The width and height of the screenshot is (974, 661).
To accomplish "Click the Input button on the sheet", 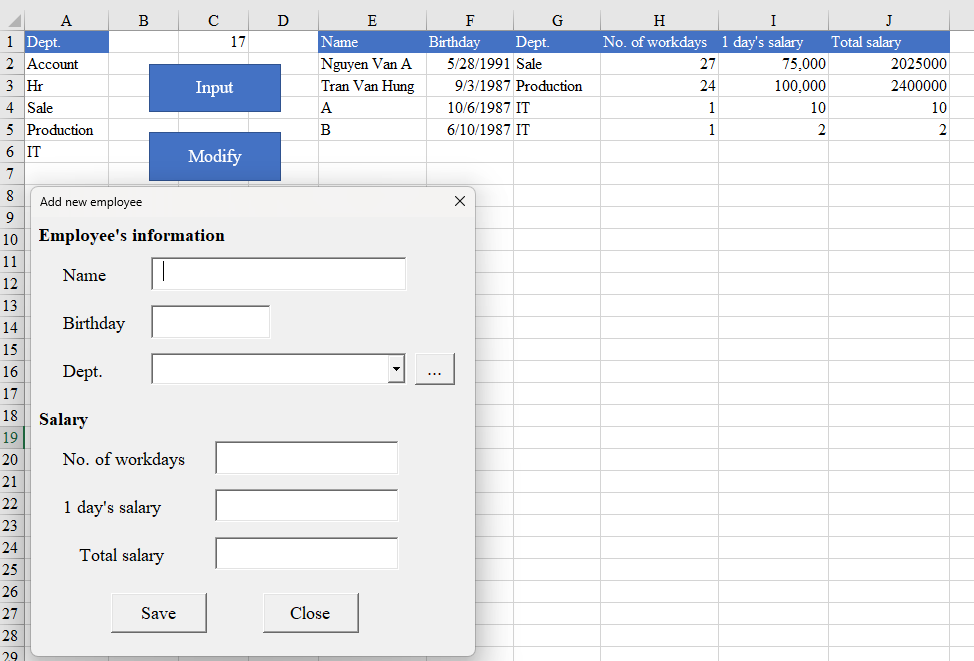I will (x=214, y=88).
